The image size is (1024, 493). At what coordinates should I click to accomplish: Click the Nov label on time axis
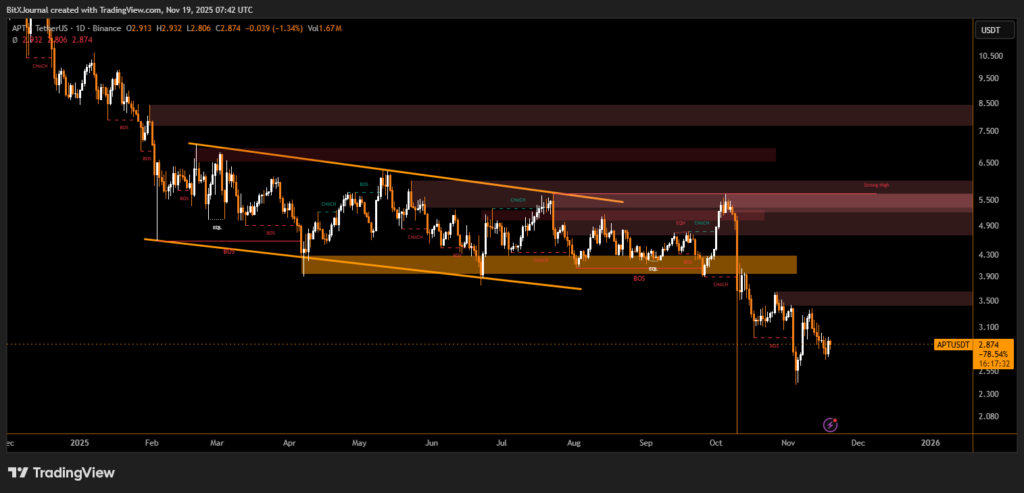[787, 441]
